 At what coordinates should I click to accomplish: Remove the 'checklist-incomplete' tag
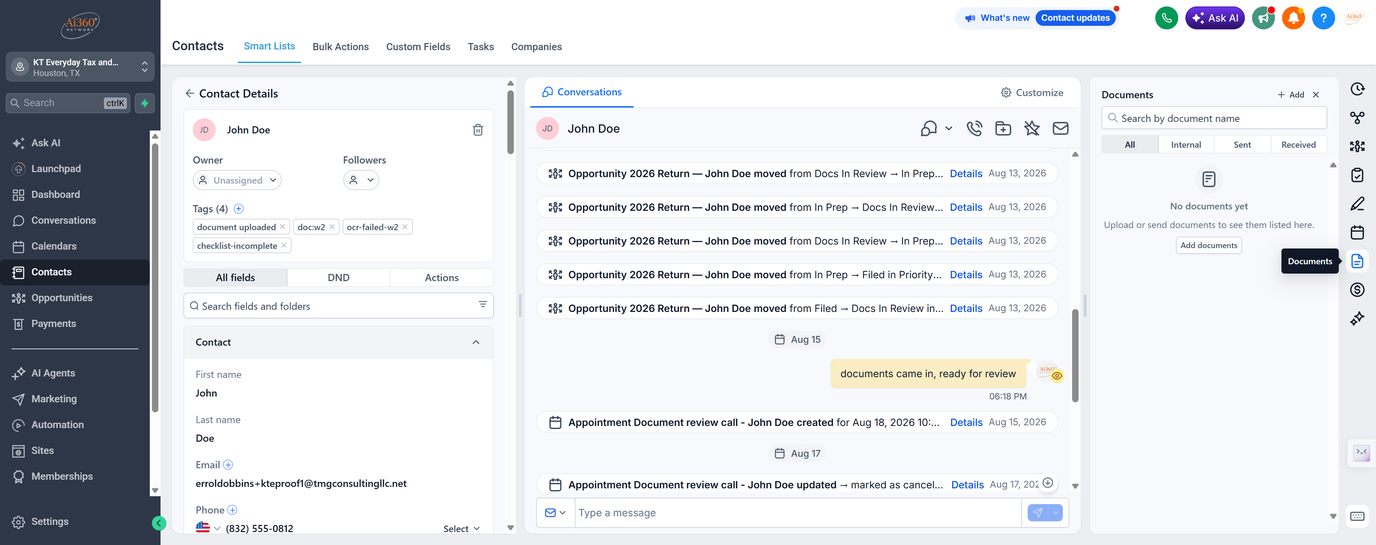tap(284, 245)
